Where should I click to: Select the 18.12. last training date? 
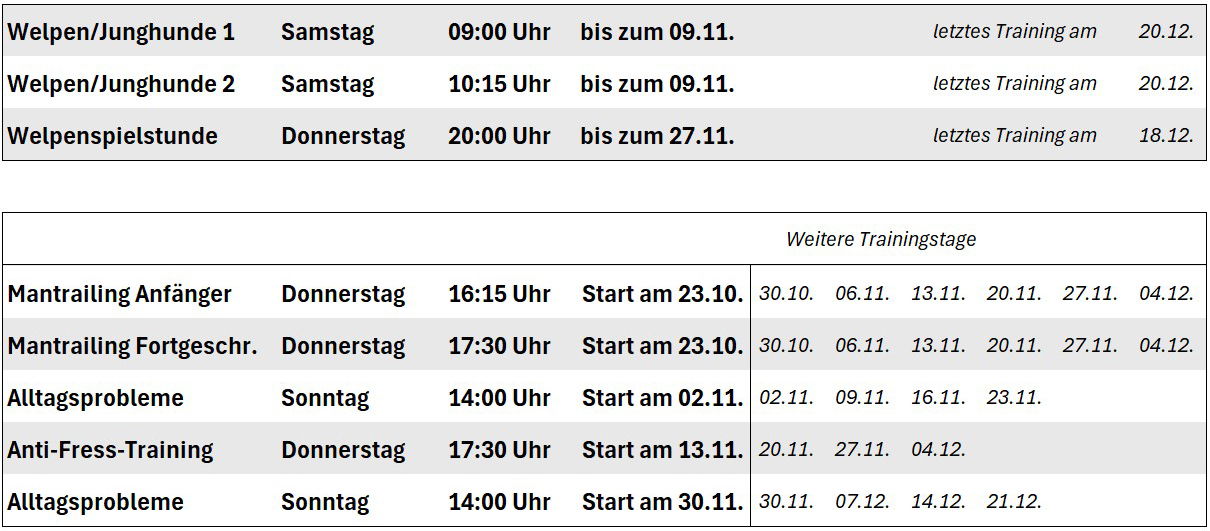[x=1166, y=136]
